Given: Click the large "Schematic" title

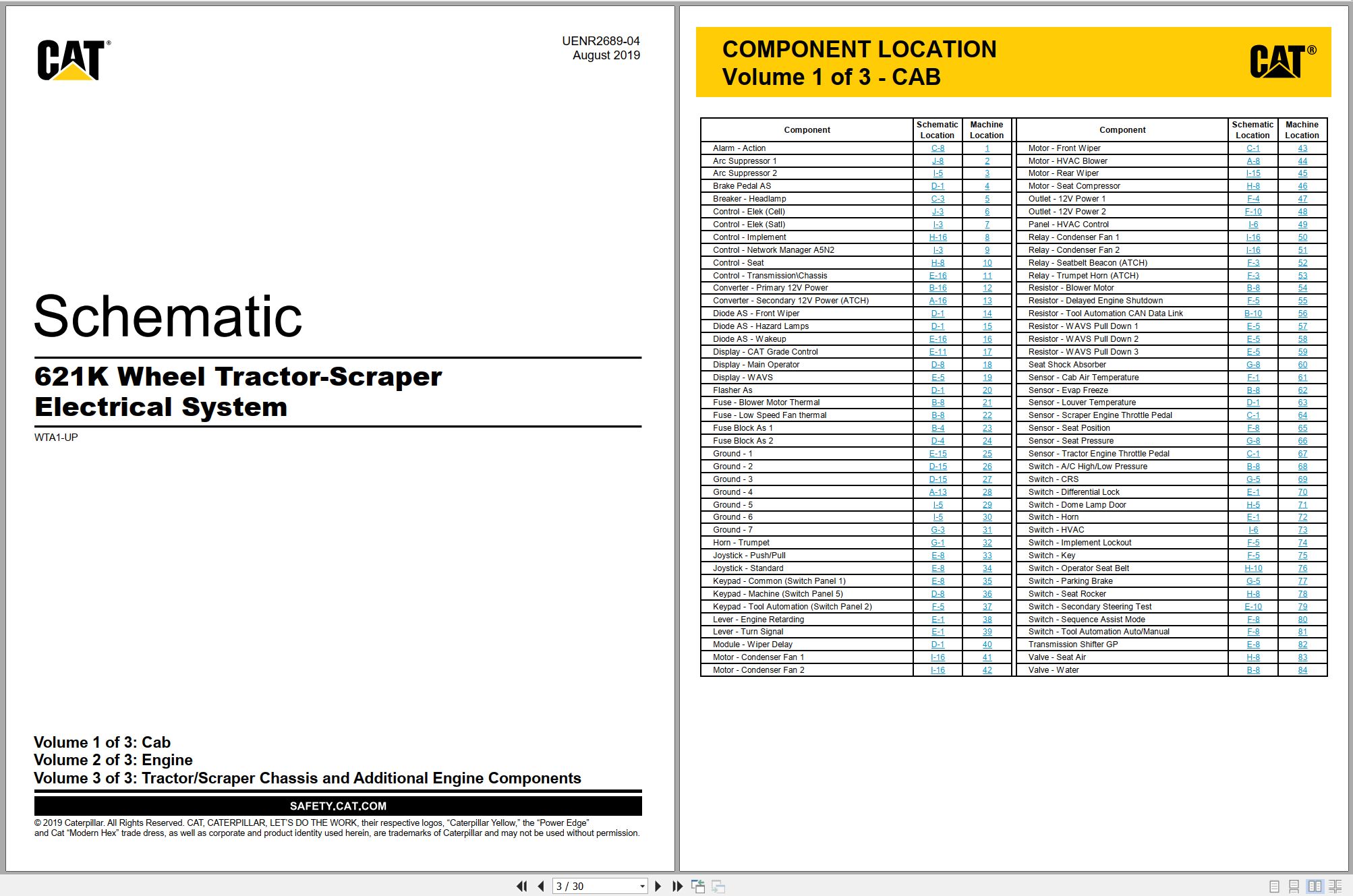Looking at the screenshot, I should point(168,316).
